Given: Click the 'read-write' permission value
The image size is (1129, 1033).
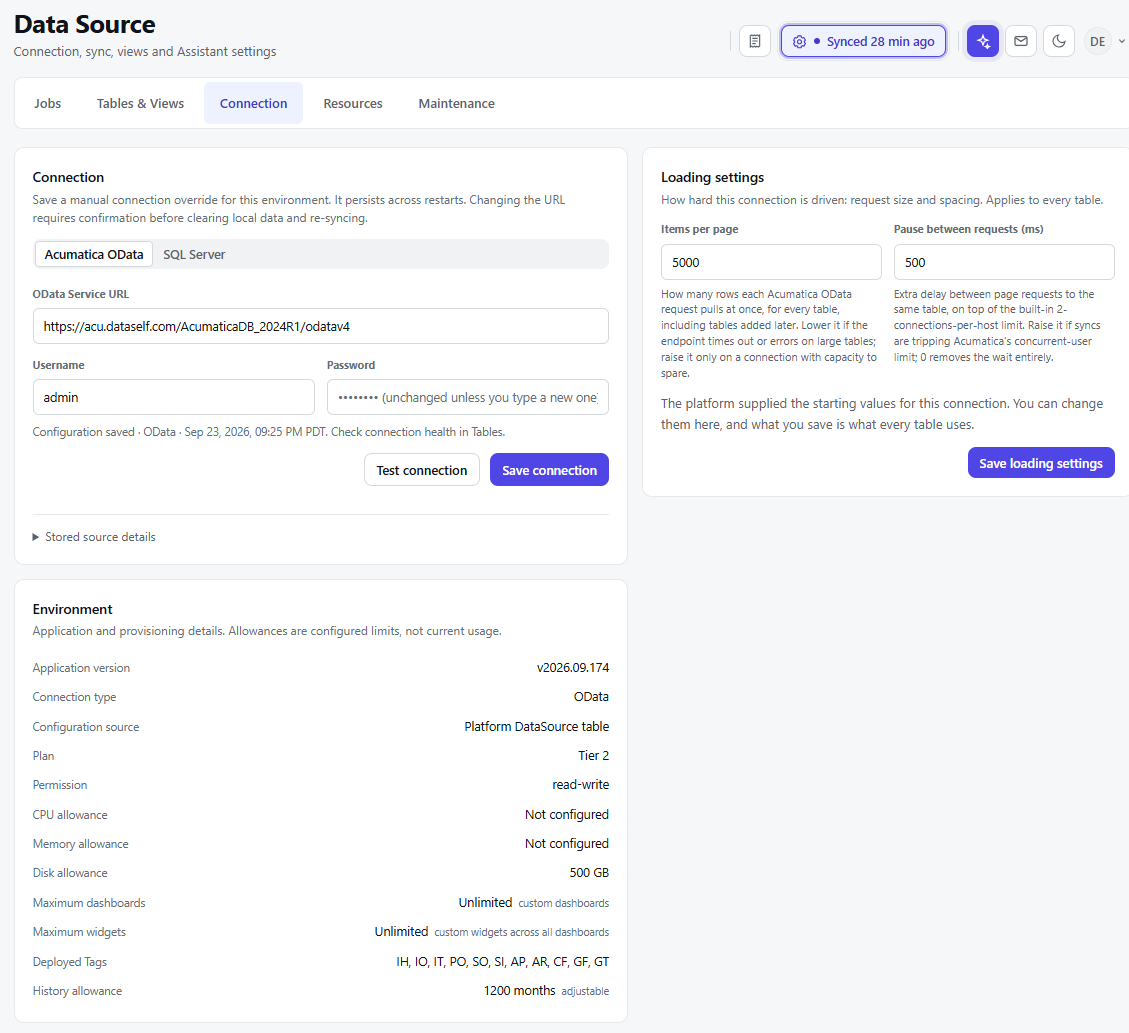Looking at the screenshot, I should pos(580,785).
